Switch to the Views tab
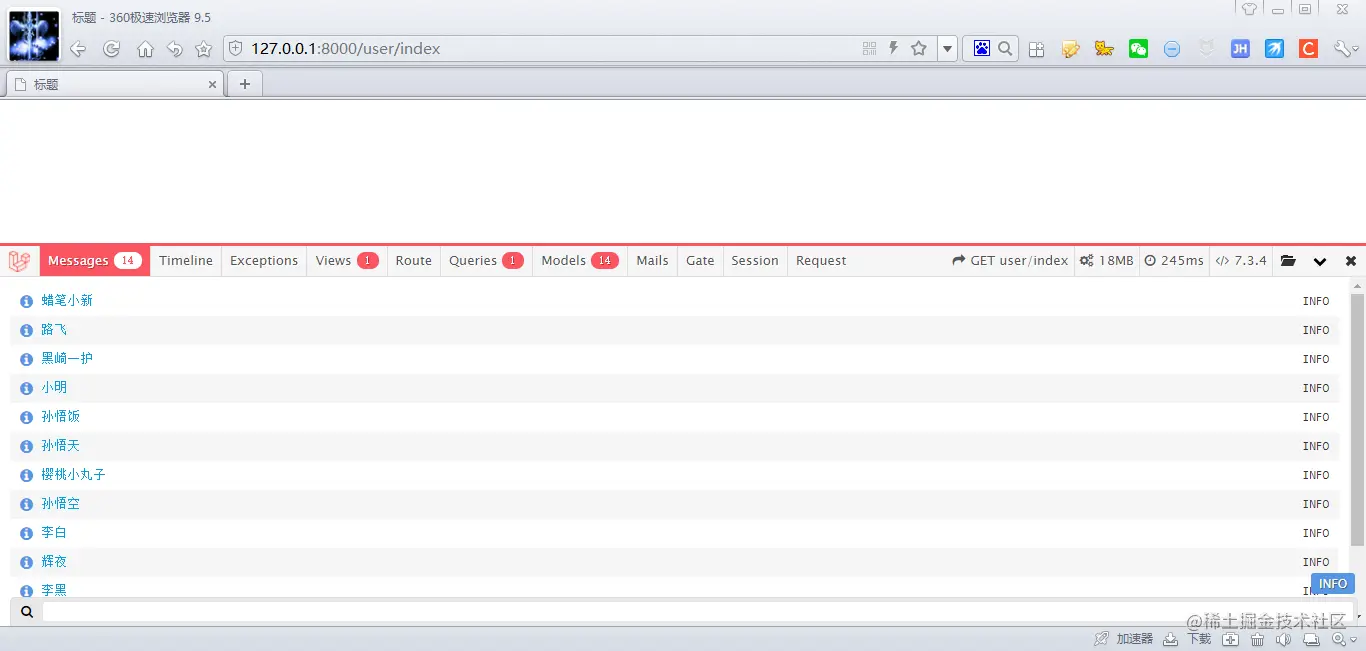The image size is (1366, 651). tap(347, 261)
